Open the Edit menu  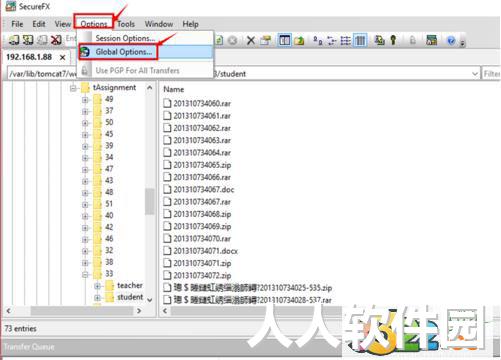[39, 24]
